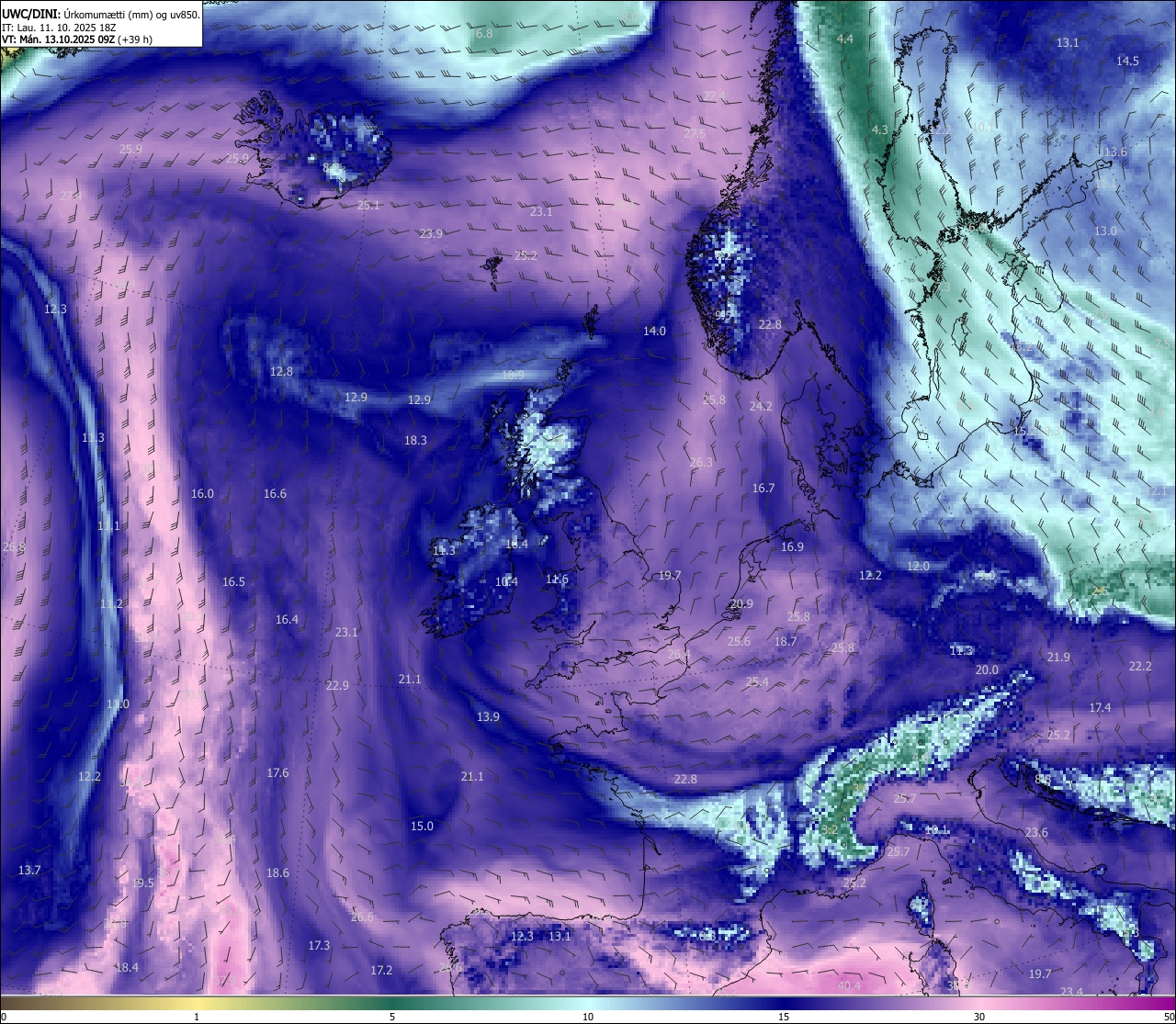Click the 13.9 value southwest of England
The height and width of the screenshot is (1024, 1176).
[488, 716]
